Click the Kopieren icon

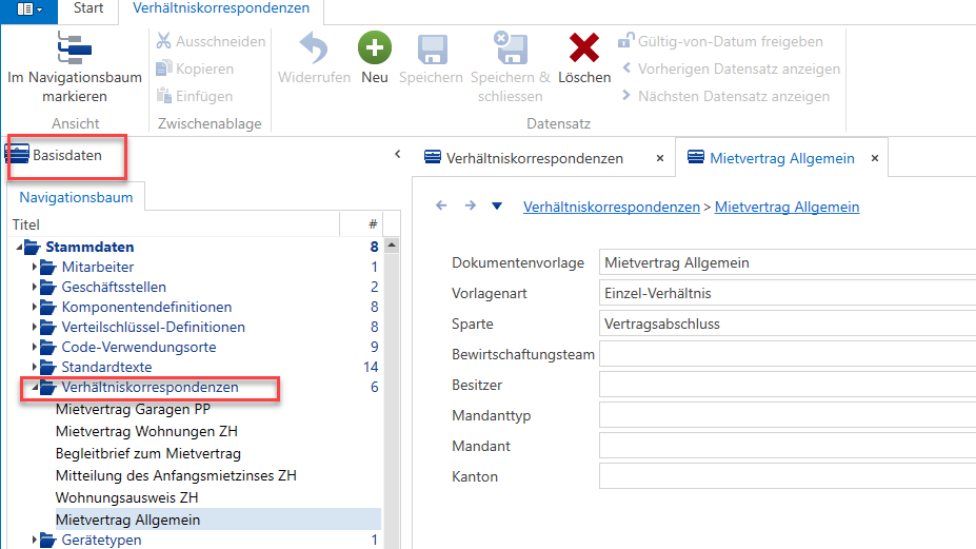click(x=164, y=68)
